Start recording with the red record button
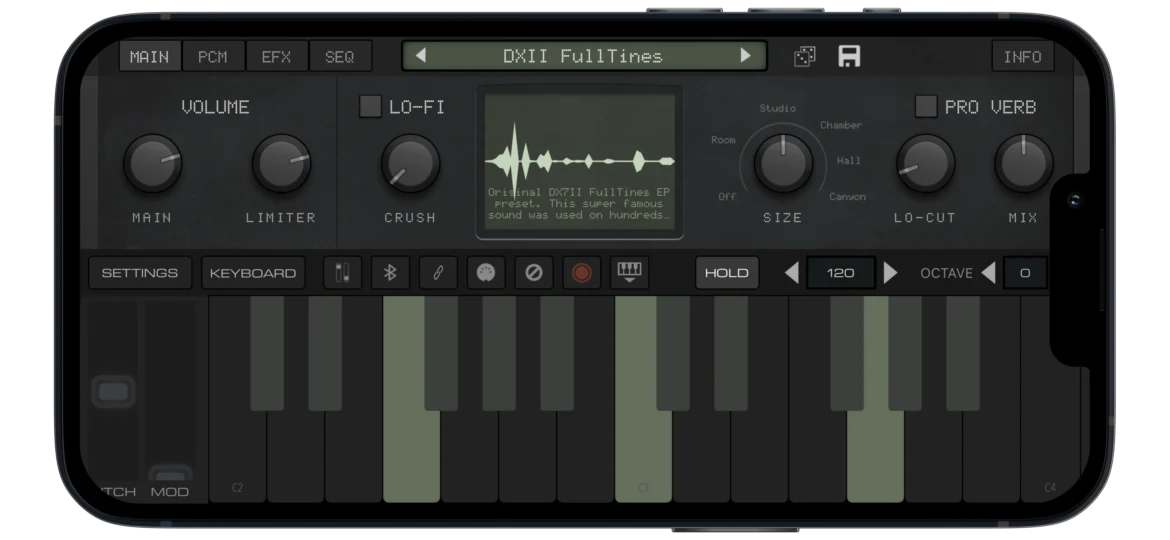Screen dimensions: 1170x540 pos(581,273)
